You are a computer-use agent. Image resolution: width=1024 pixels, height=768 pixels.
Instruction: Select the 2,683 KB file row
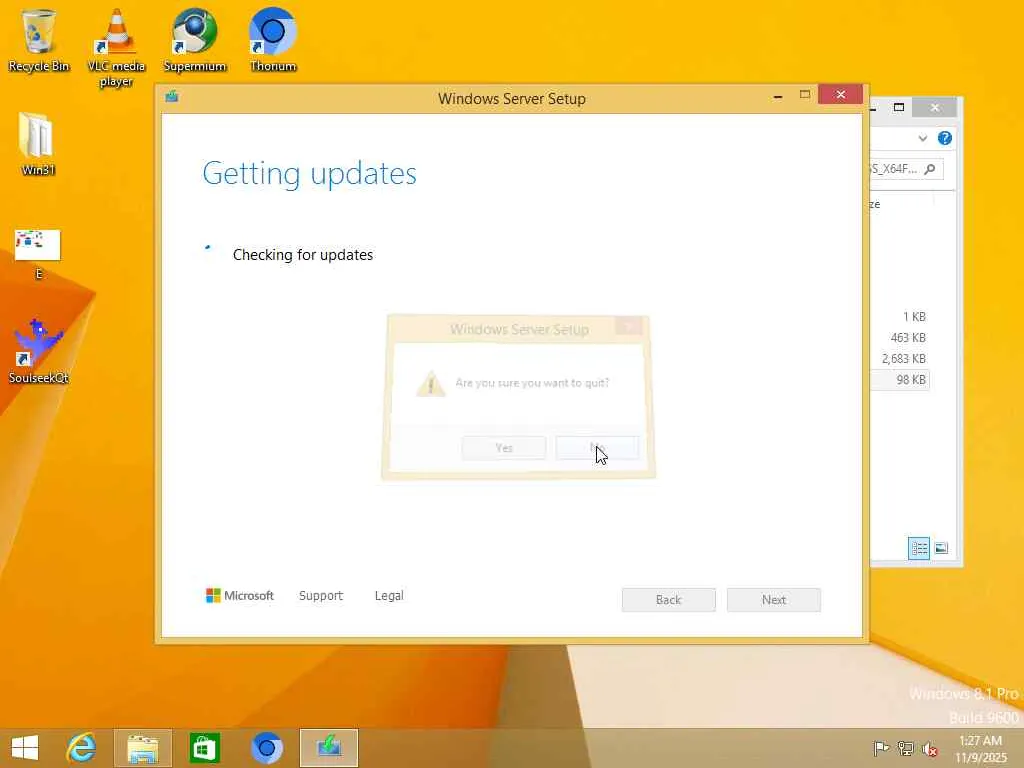(x=899, y=359)
